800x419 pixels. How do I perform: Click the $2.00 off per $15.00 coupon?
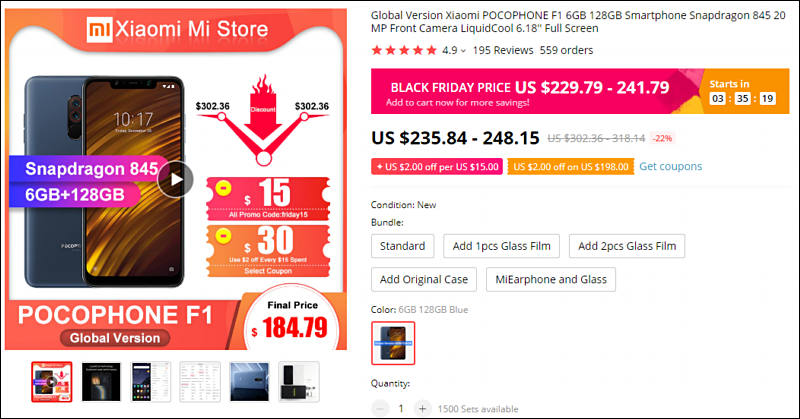pos(436,166)
